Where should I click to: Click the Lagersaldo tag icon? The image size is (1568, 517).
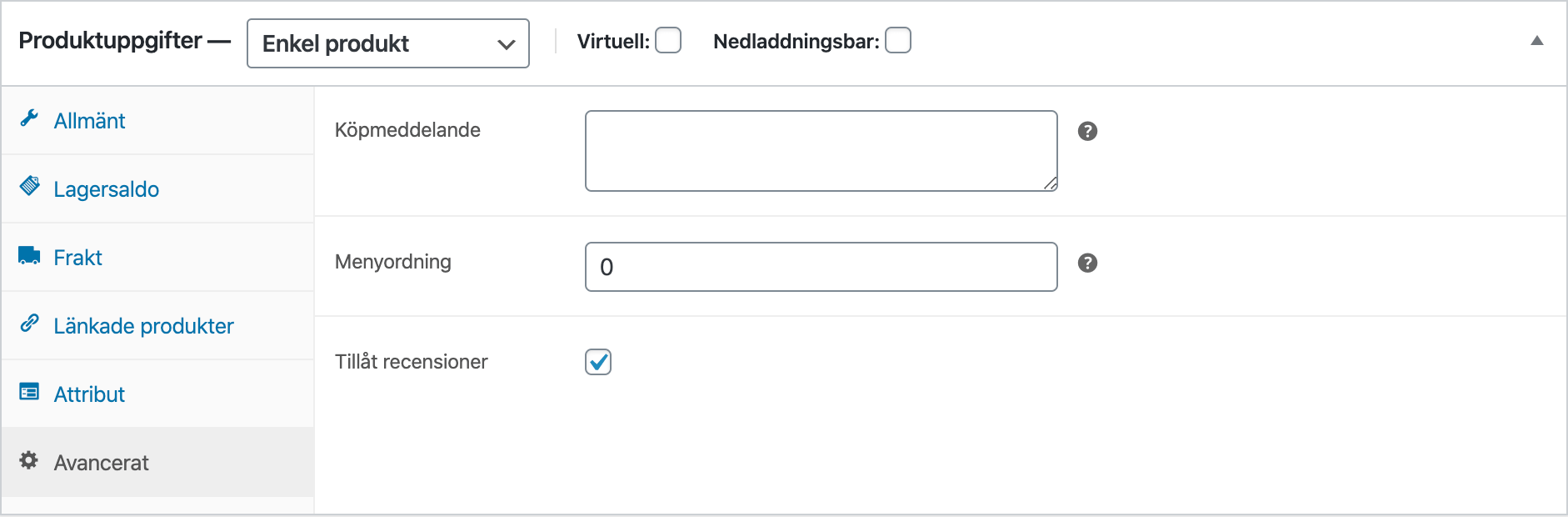tap(29, 186)
